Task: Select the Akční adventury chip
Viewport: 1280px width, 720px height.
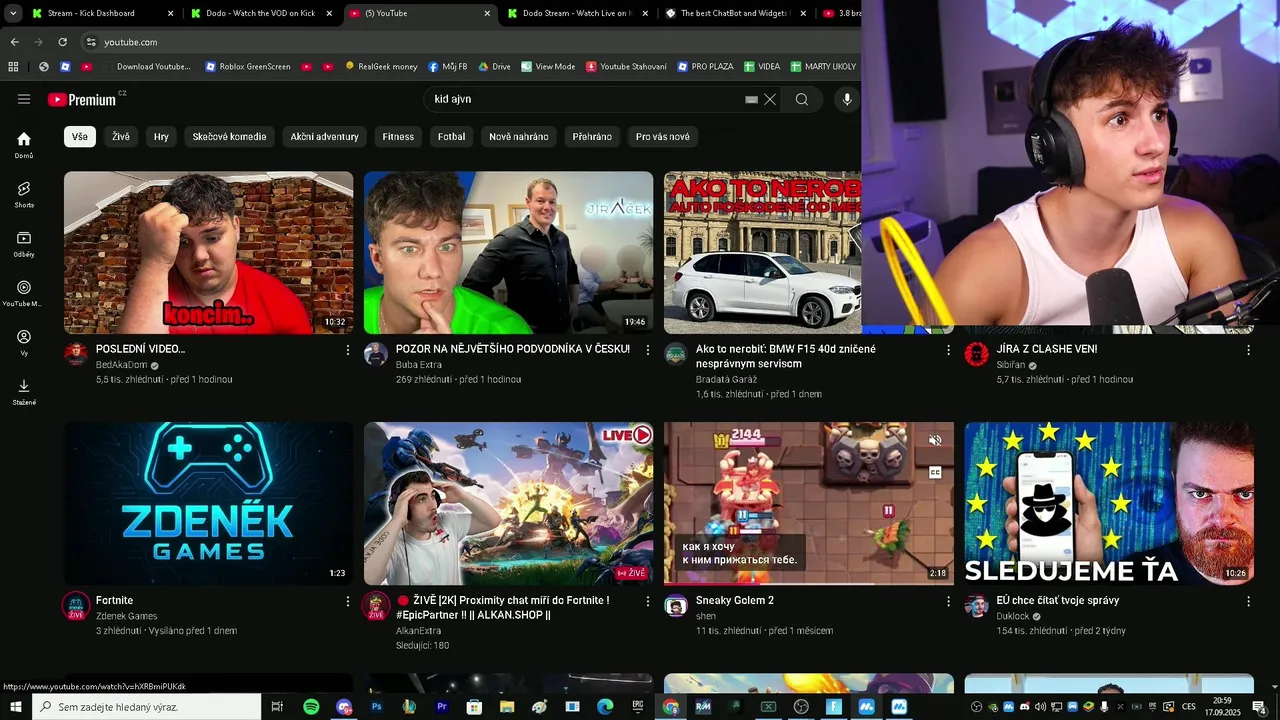Action: (324, 137)
